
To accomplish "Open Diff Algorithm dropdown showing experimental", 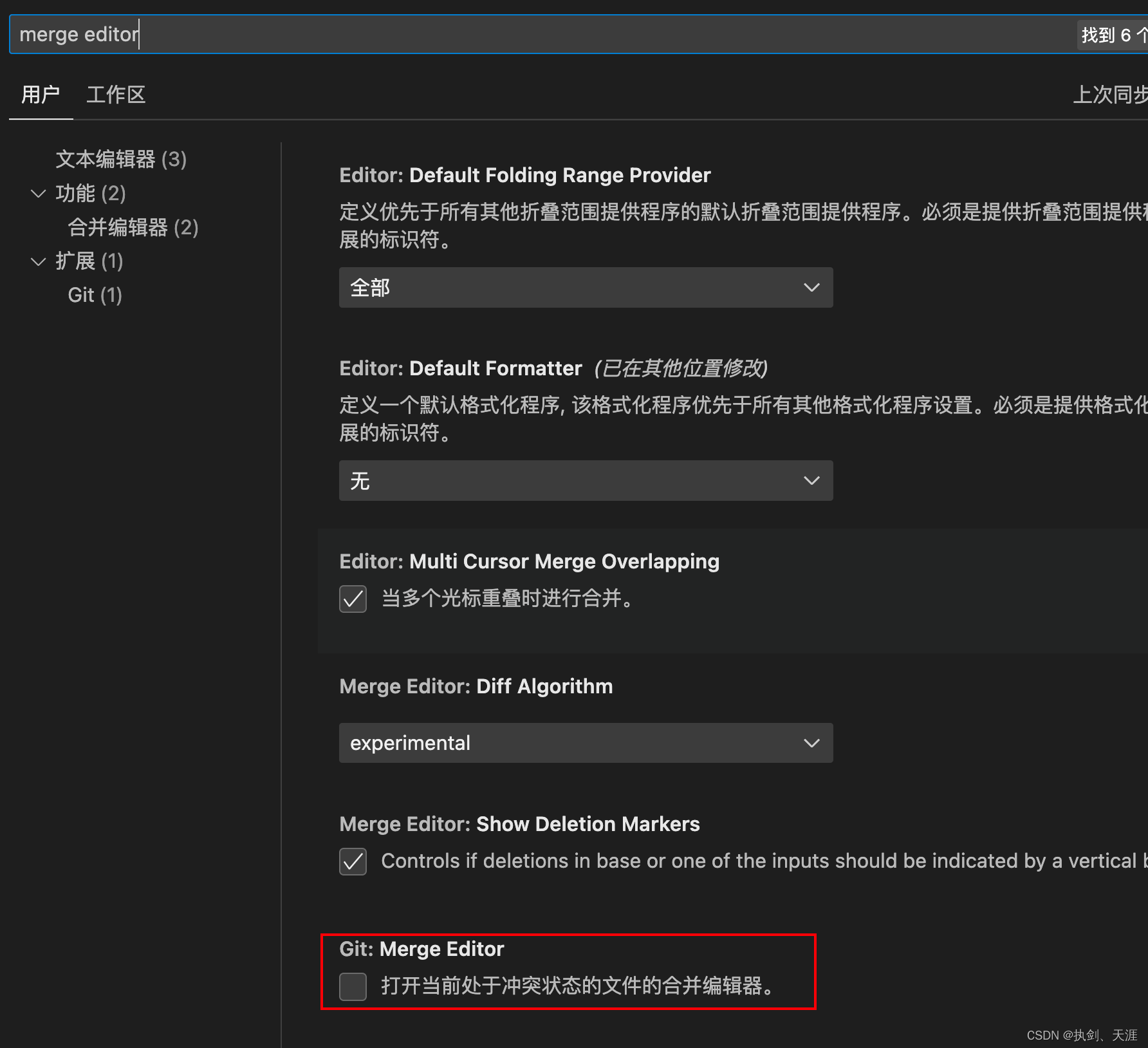I will pyautogui.click(x=586, y=743).
